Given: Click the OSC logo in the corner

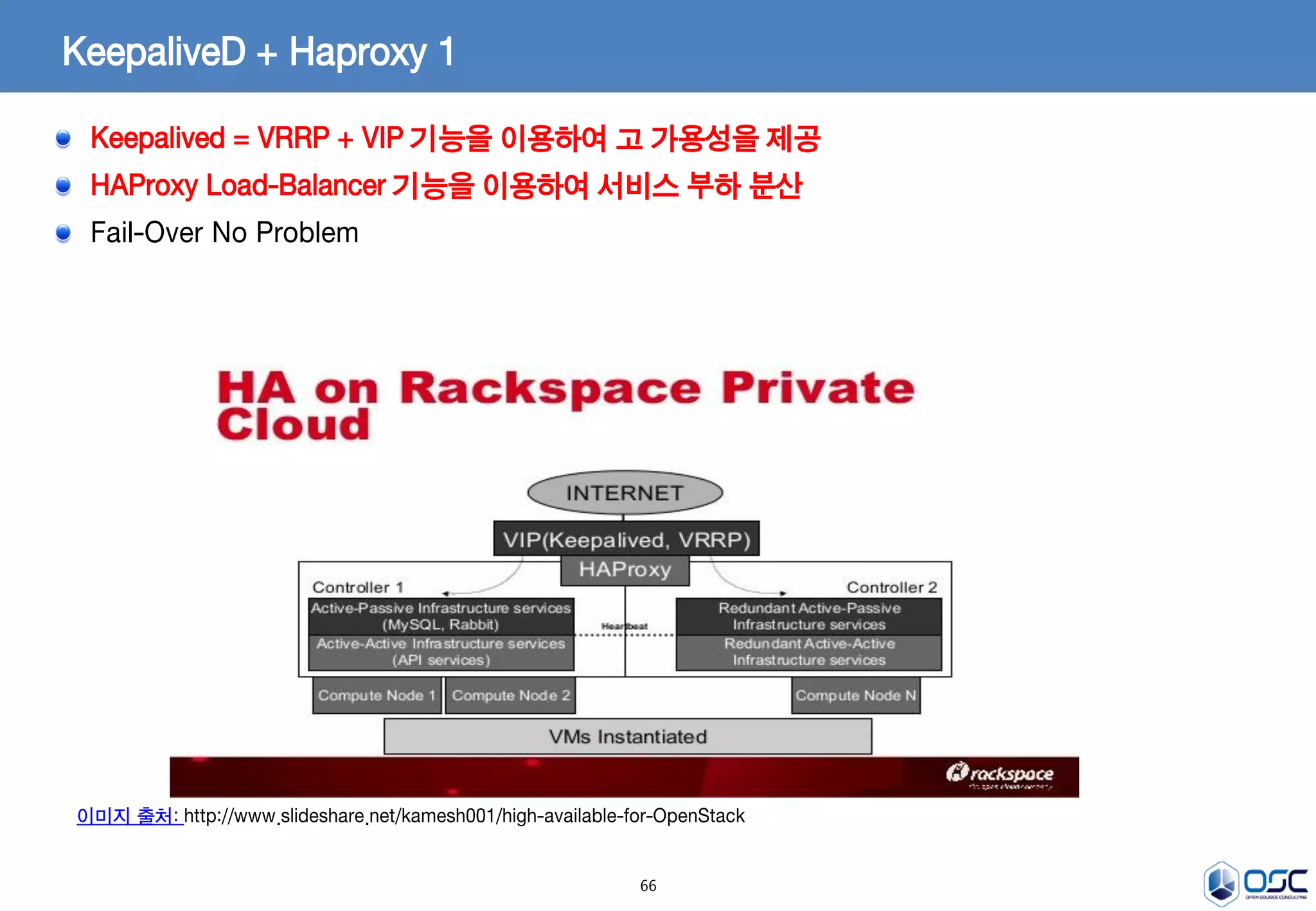Looking at the screenshot, I should click(x=1256, y=883).
